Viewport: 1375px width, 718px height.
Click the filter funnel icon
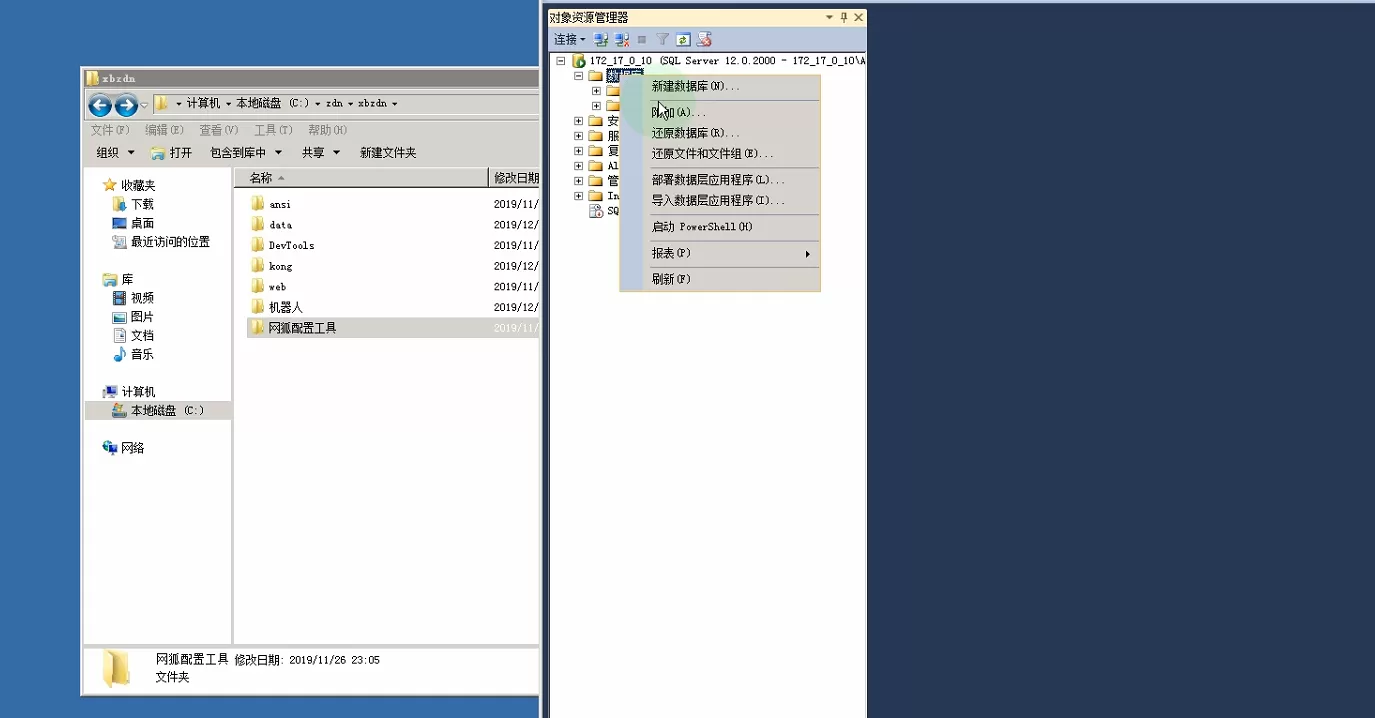(662, 40)
